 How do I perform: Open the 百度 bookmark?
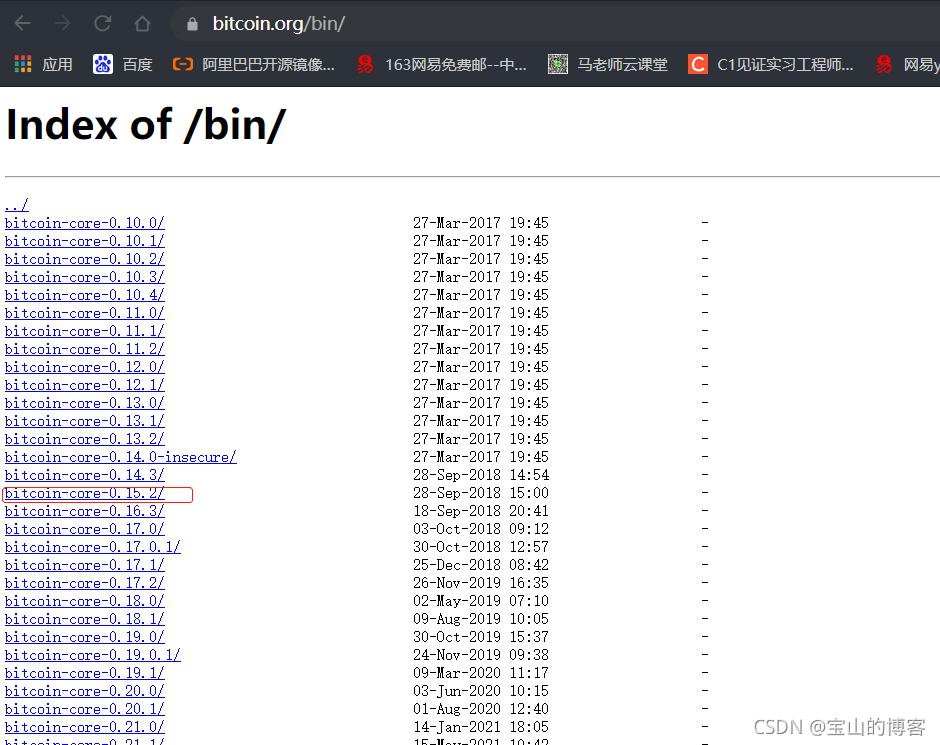[123, 64]
